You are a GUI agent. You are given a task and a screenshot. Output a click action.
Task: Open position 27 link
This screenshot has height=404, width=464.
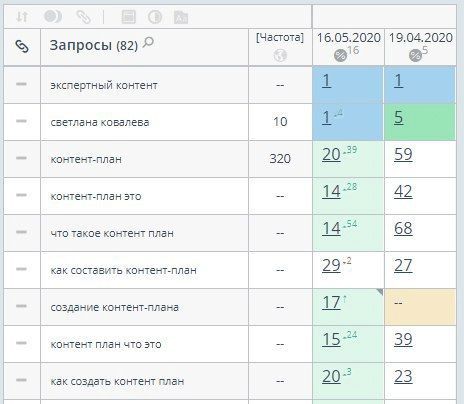(403, 266)
